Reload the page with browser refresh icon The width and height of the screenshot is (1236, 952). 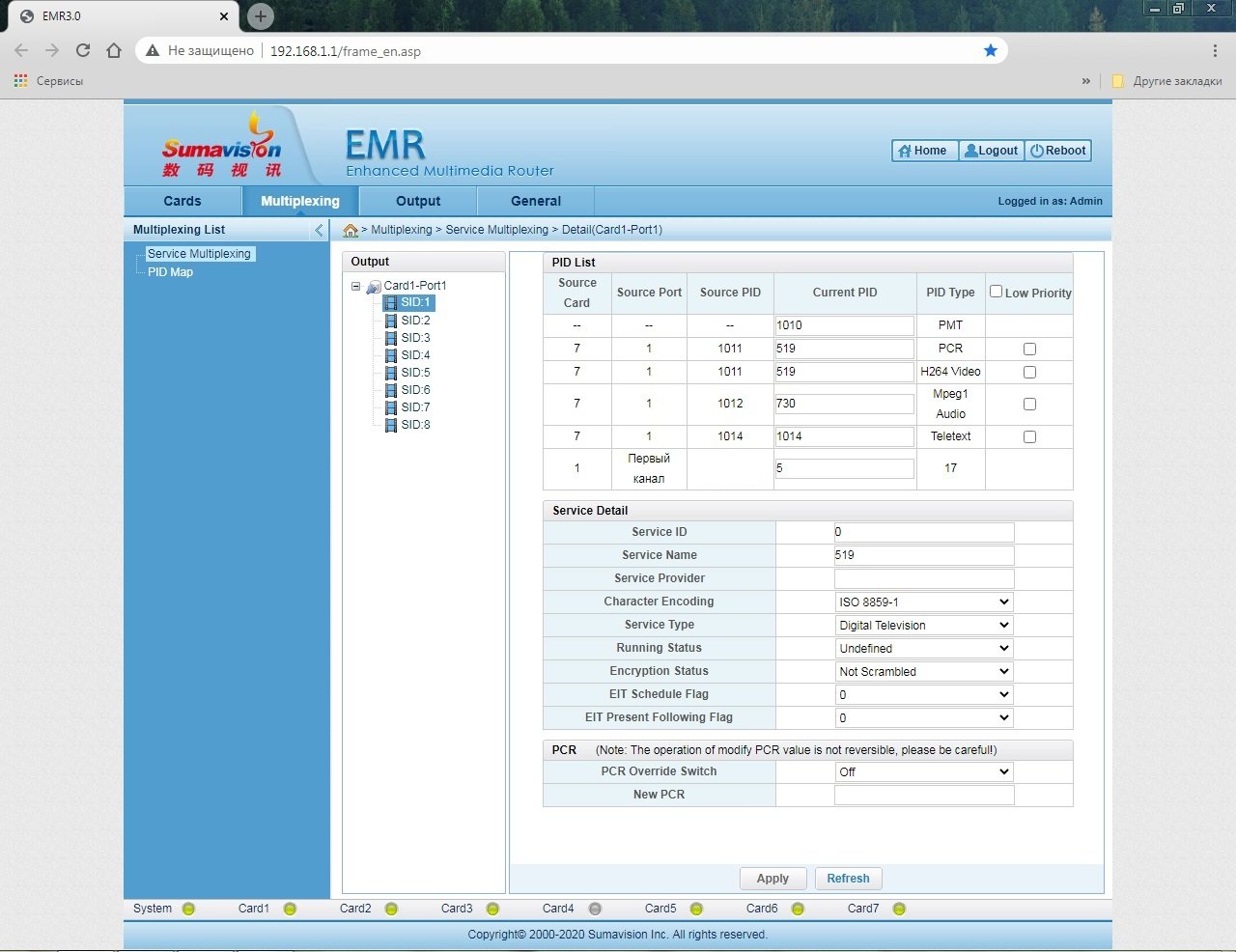[83, 50]
